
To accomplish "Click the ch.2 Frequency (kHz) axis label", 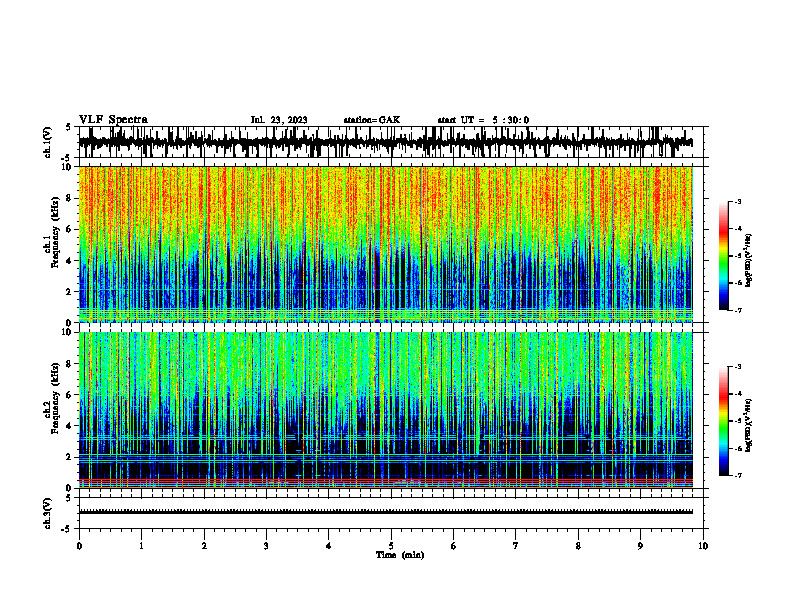I will [x=53, y=398].
